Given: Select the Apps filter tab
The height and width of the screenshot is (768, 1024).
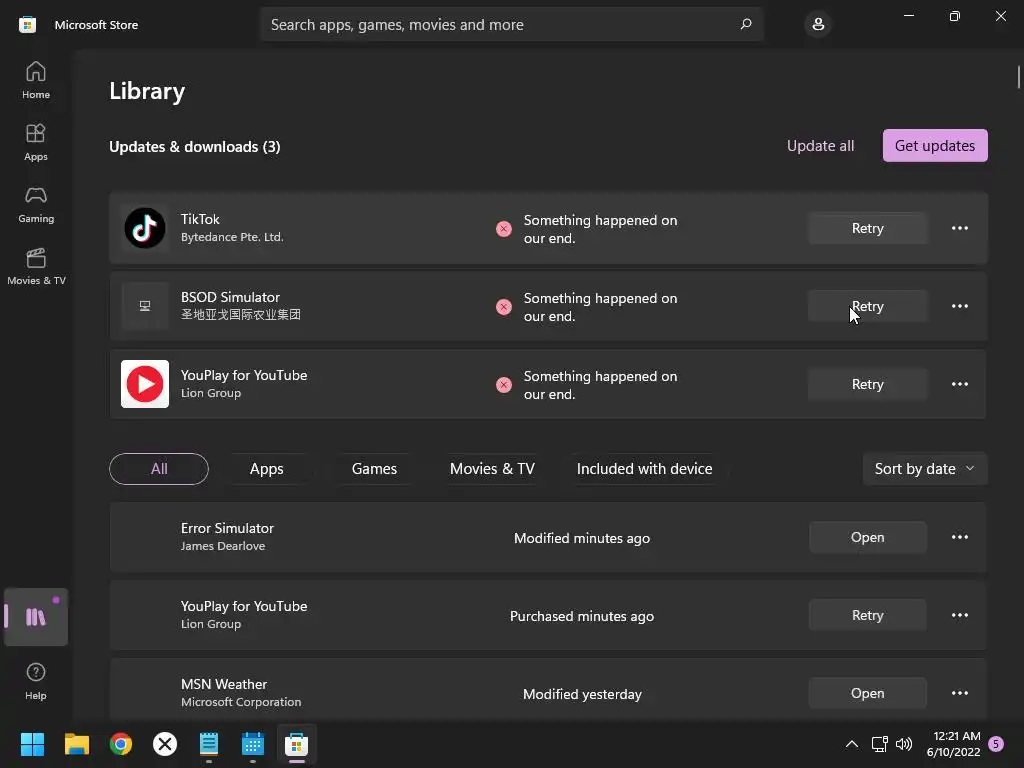Looking at the screenshot, I should 266,469.
